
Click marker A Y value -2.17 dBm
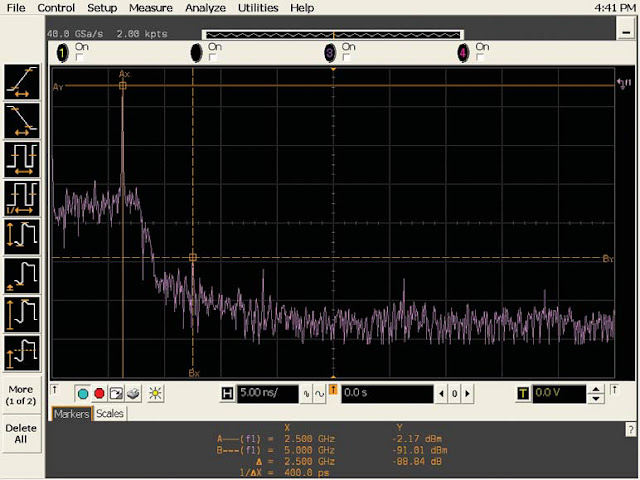pos(417,439)
